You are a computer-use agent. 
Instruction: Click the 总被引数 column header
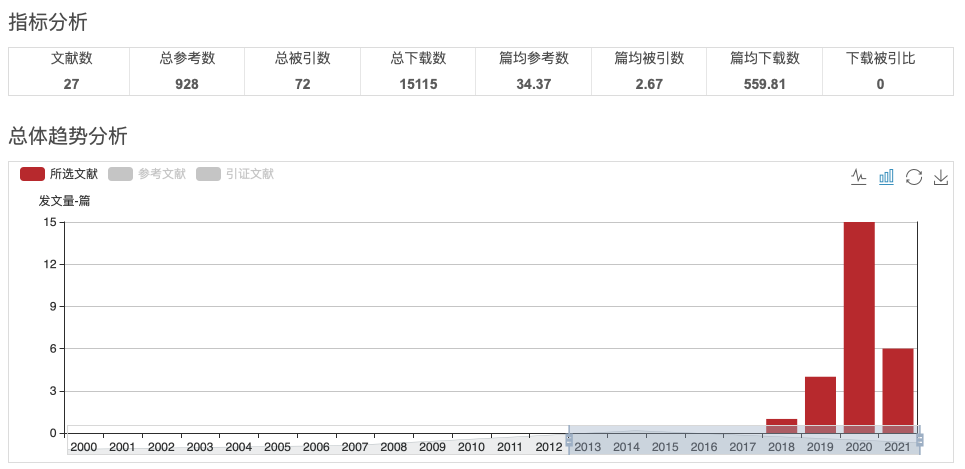302,59
